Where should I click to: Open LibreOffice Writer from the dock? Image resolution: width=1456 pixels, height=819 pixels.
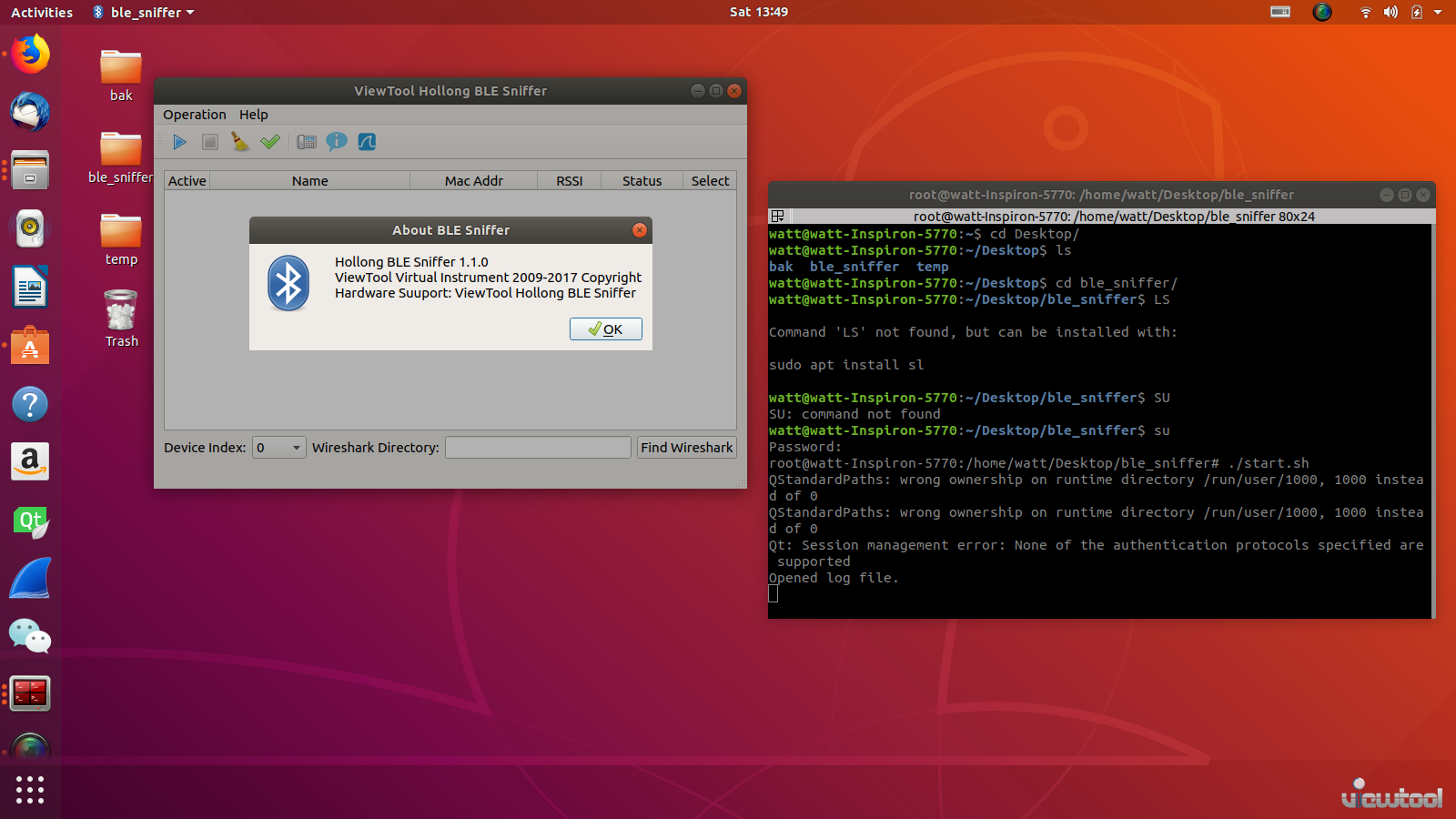coord(30,288)
